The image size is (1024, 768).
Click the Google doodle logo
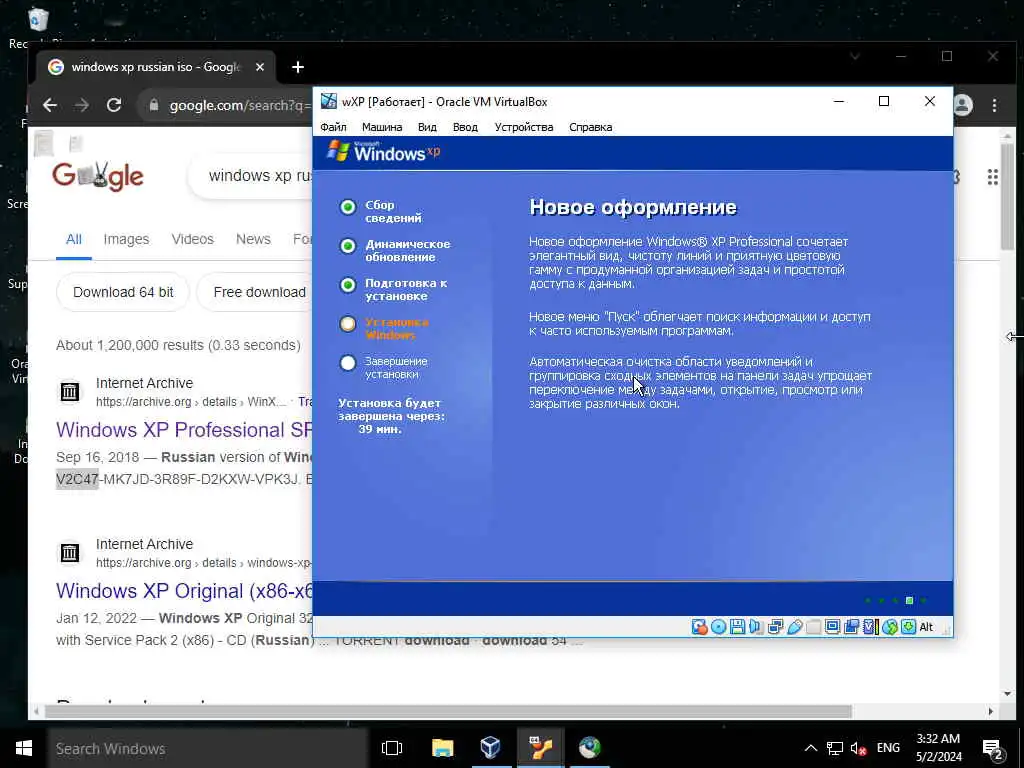(x=98, y=176)
